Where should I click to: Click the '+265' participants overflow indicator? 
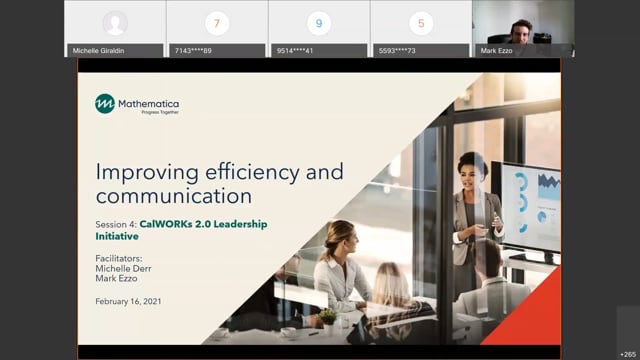[x=628, y=354]
